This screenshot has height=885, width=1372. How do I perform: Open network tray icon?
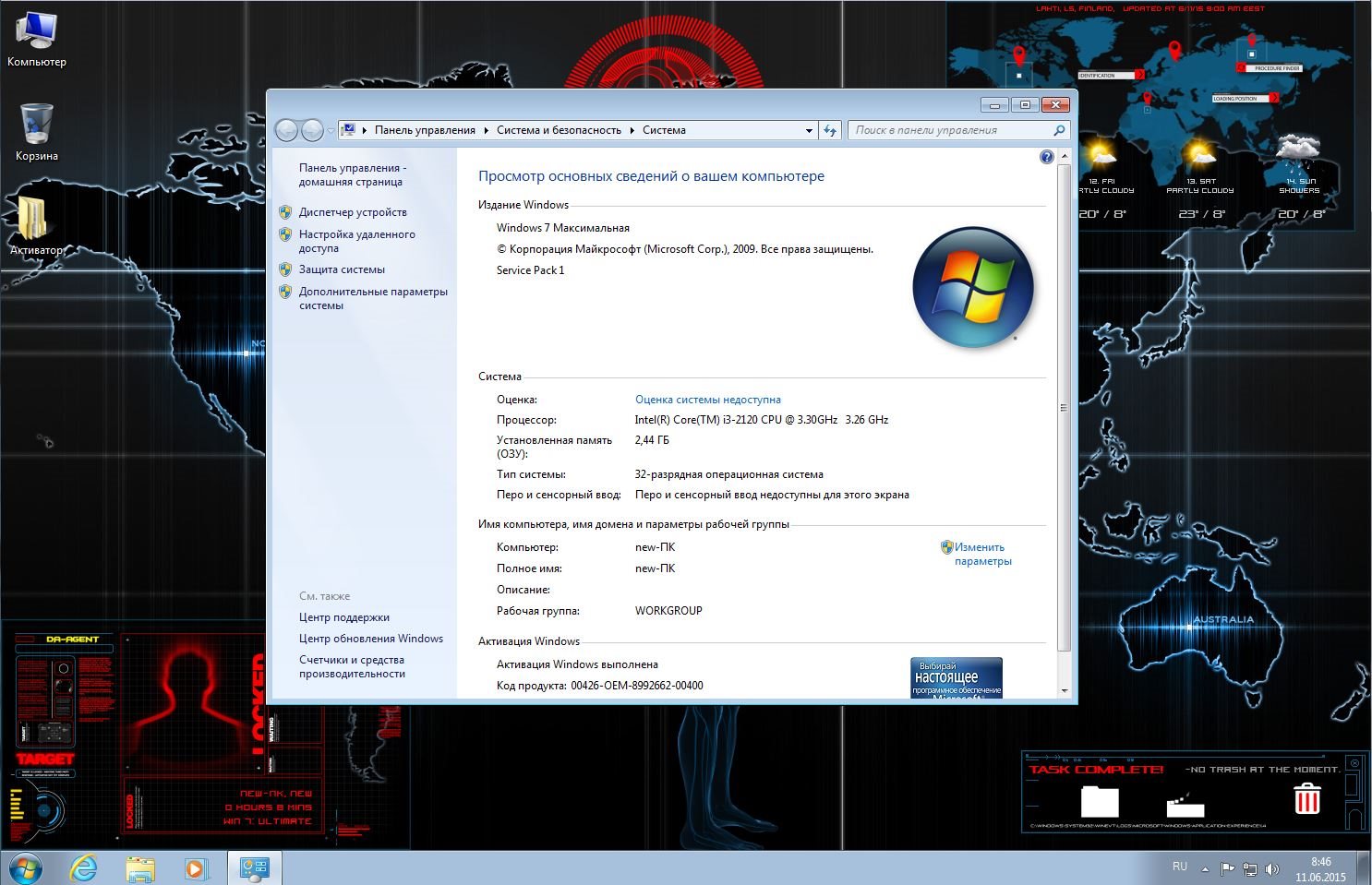click(x=1250, y=868)
